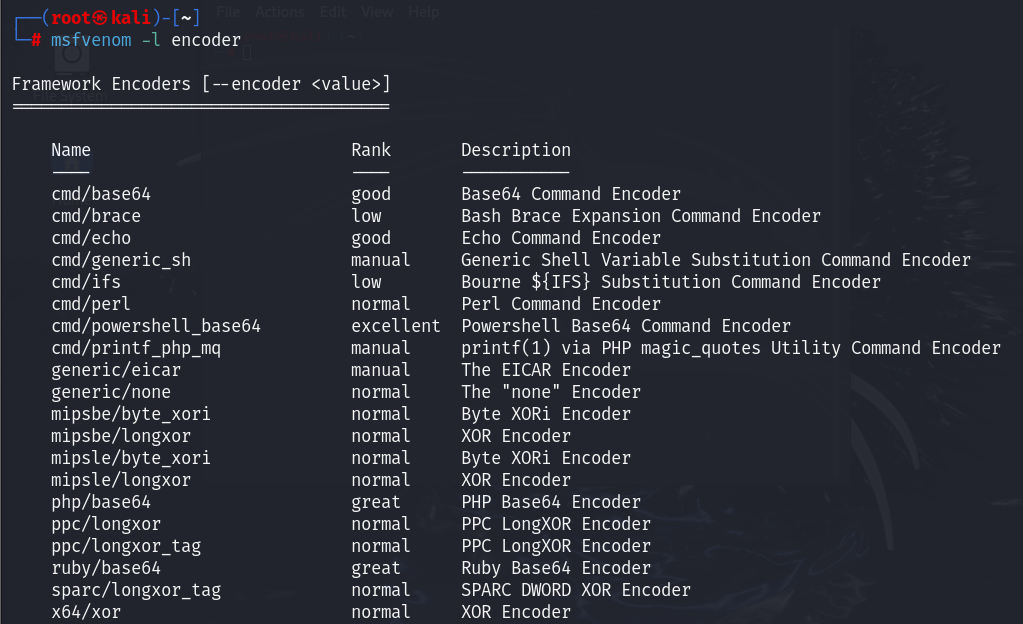Screen dimensions: 1023x624
Task: Click the 'SPARC DWORD XOR Encoder' description
Action: click(576, 590)
